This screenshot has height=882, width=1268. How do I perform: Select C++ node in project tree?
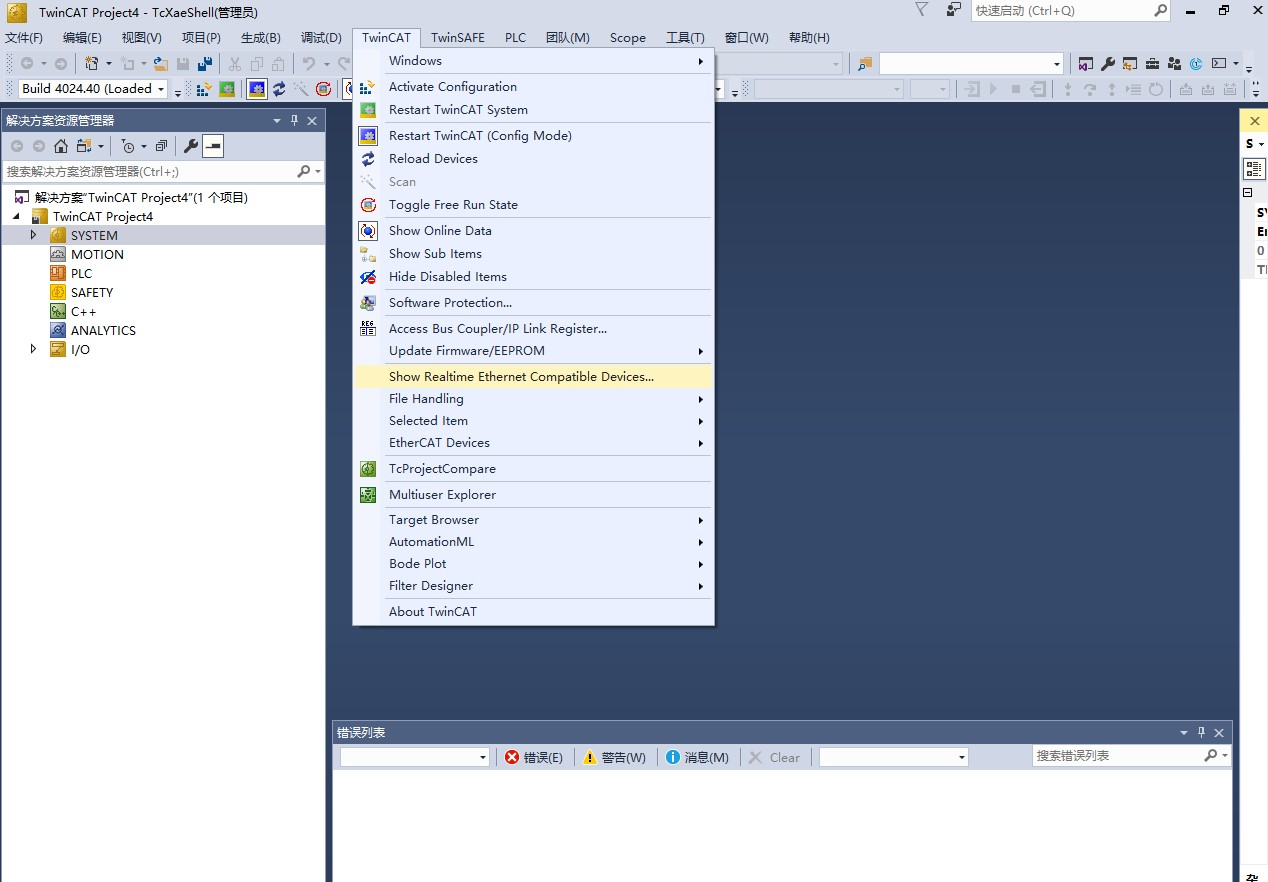[84, 311]
